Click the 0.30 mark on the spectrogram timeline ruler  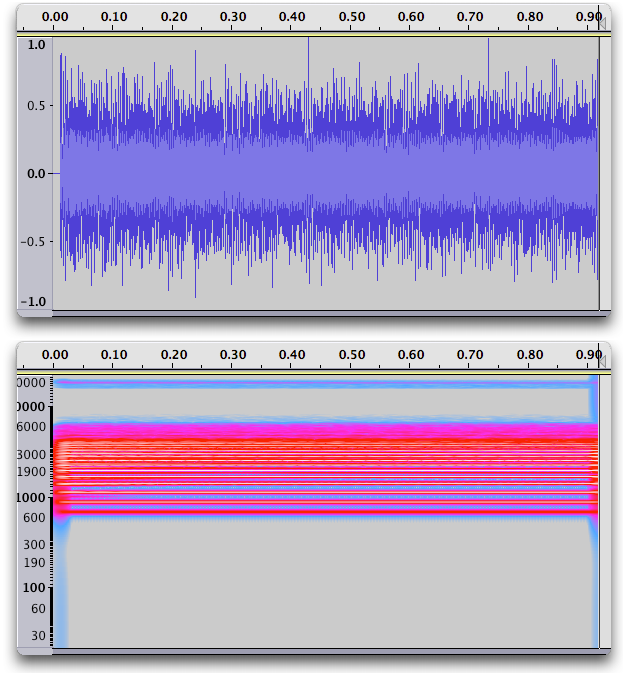pyautogui.click(x=233, y=354)
